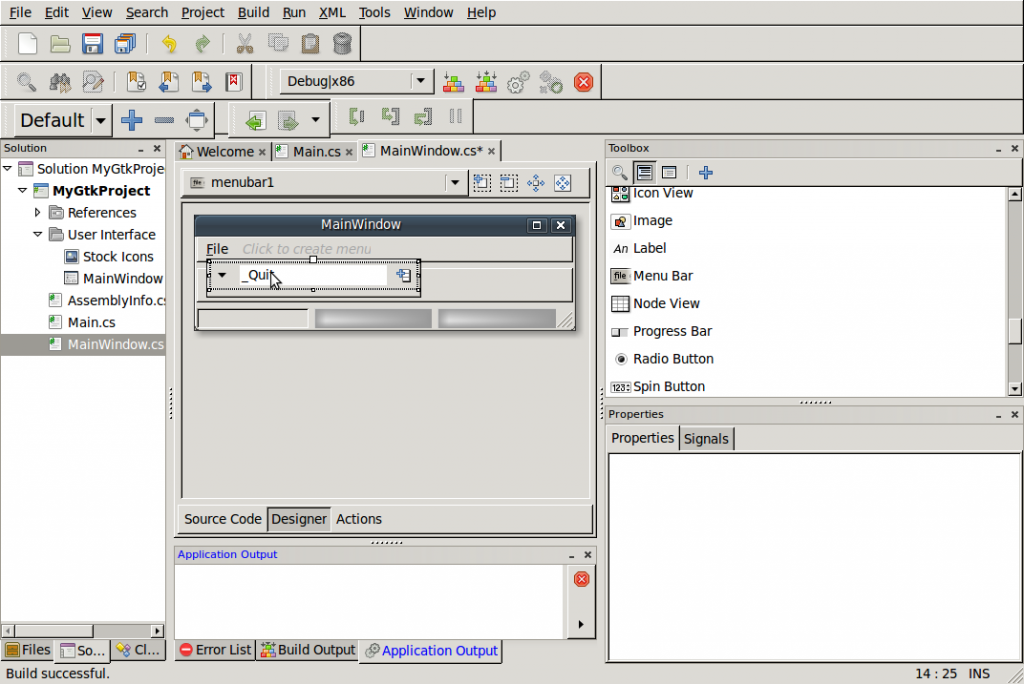Viewport: 1024px width, 684px height.
Task: Click the Save All icon
Action: point(124,44)
